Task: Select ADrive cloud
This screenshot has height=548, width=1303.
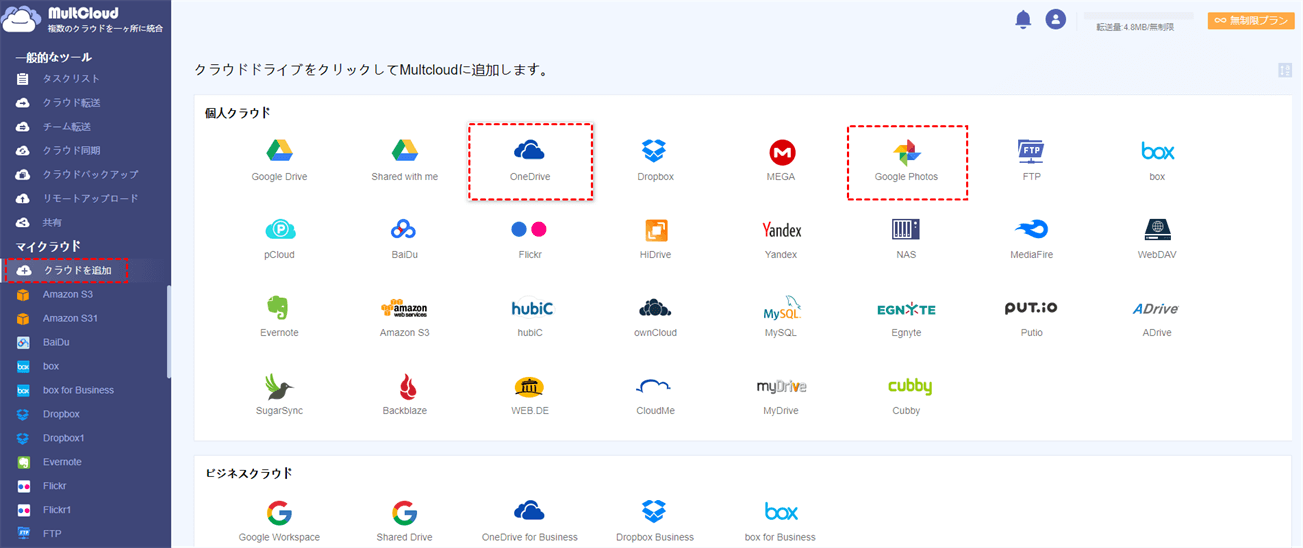Action: click(x=1156, y=316)
